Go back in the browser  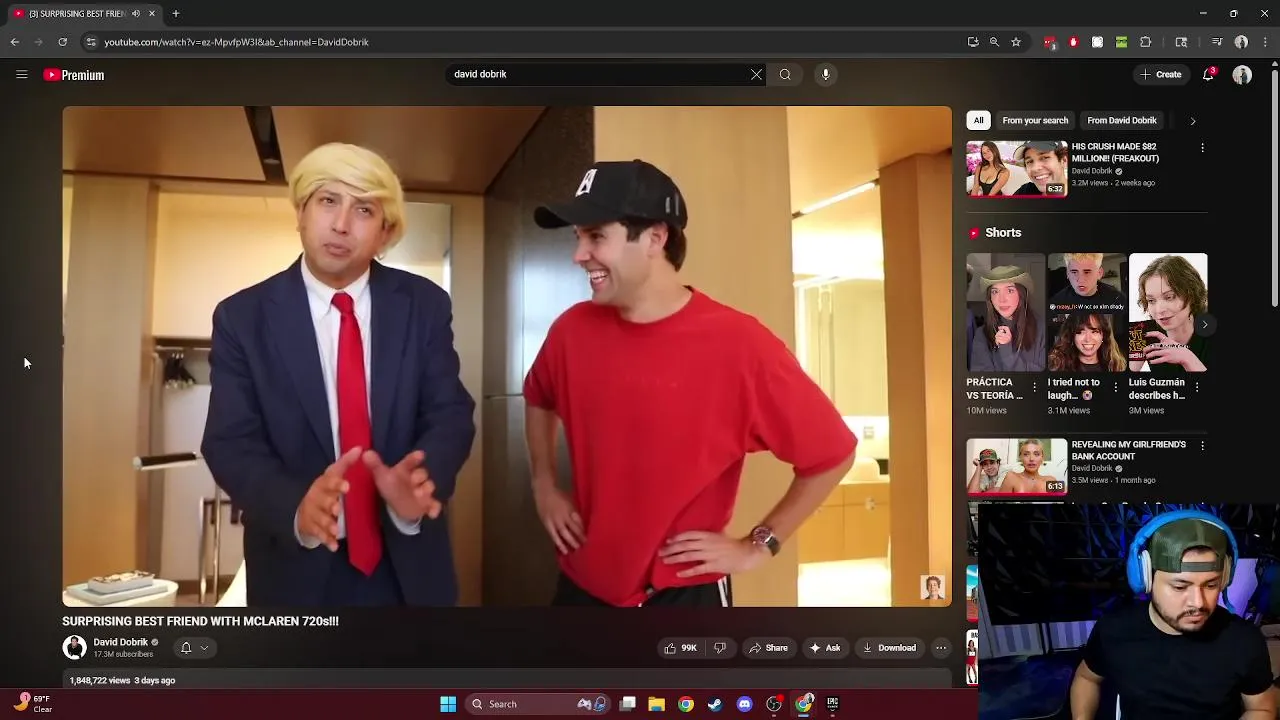click(15, 42)
